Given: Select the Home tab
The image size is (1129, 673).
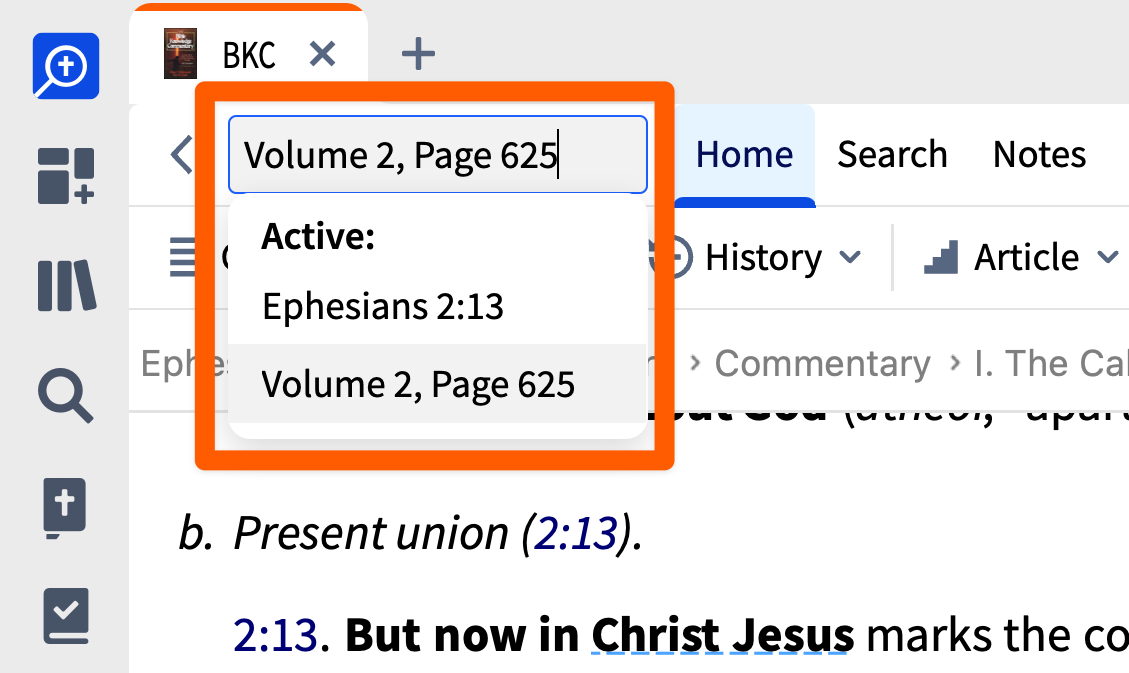Looking at the screenshot, I should (745, 154).
